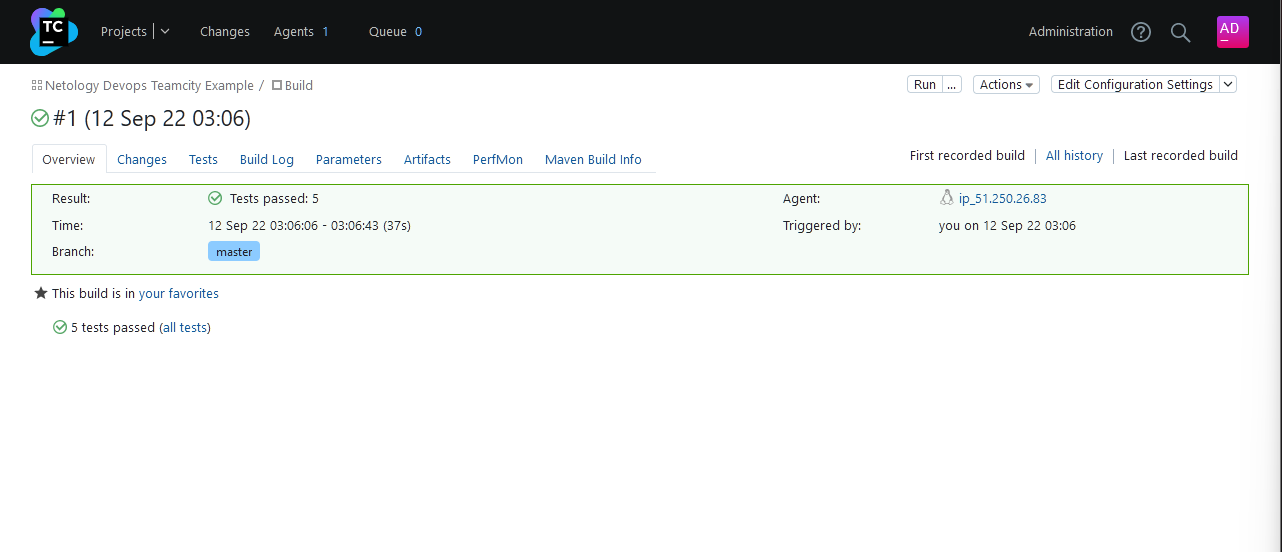
Task: Open the AD user avatar menu
Action: 1232,31
